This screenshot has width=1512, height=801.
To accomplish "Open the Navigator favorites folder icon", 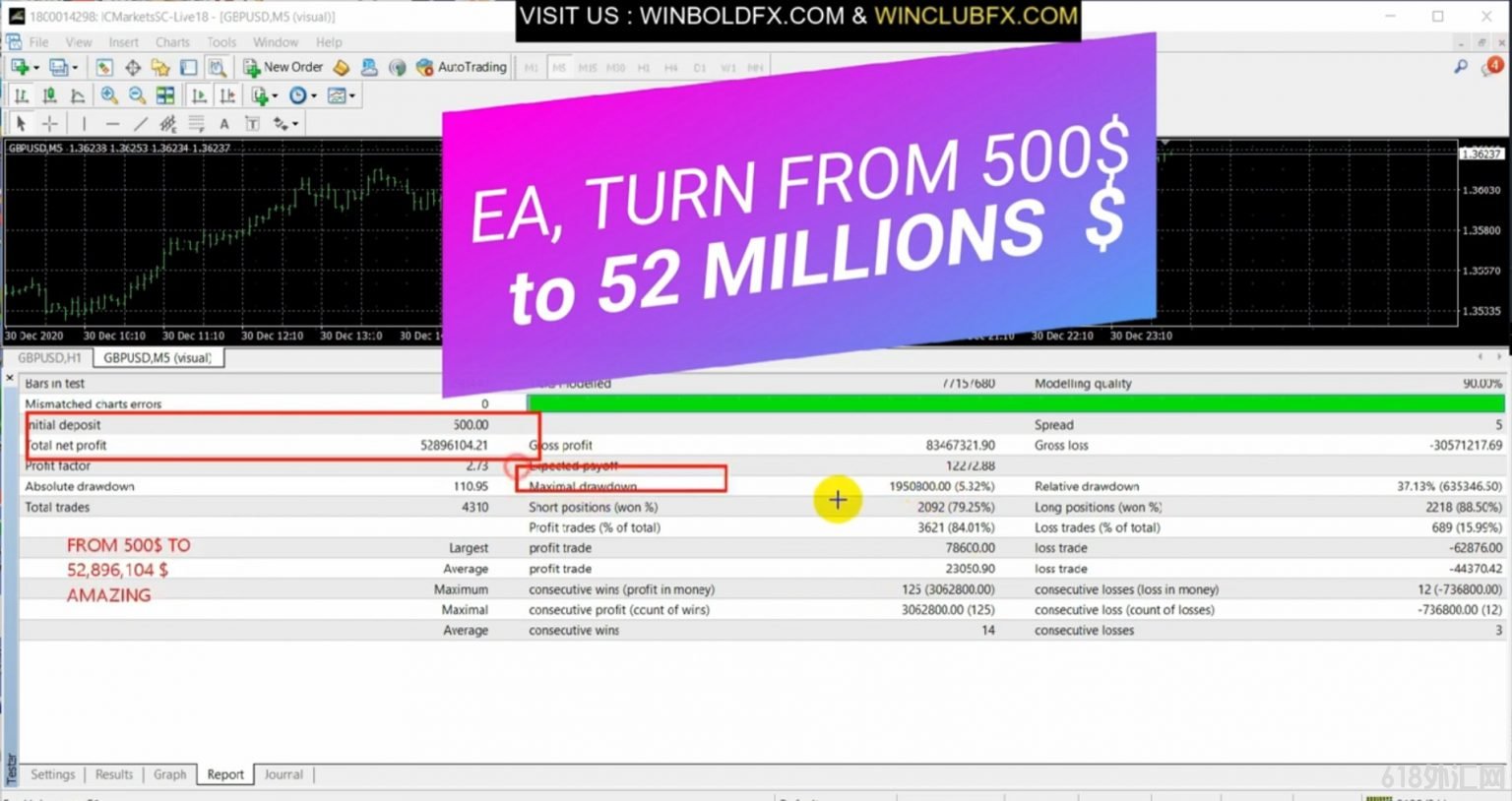I will click(160, 67).
